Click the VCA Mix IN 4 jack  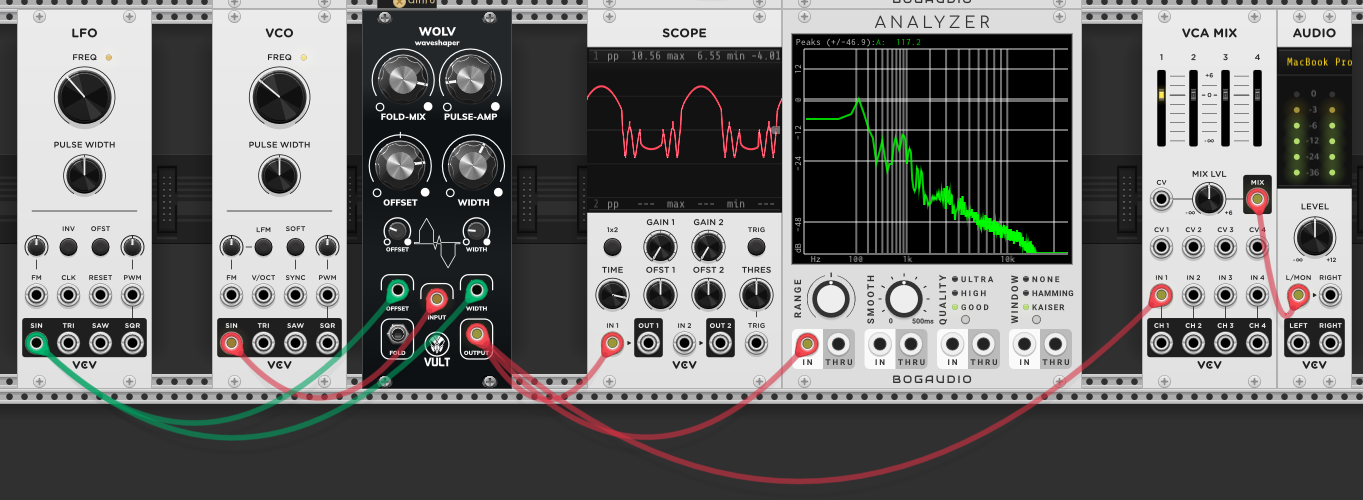click(x=1257, y=295)
